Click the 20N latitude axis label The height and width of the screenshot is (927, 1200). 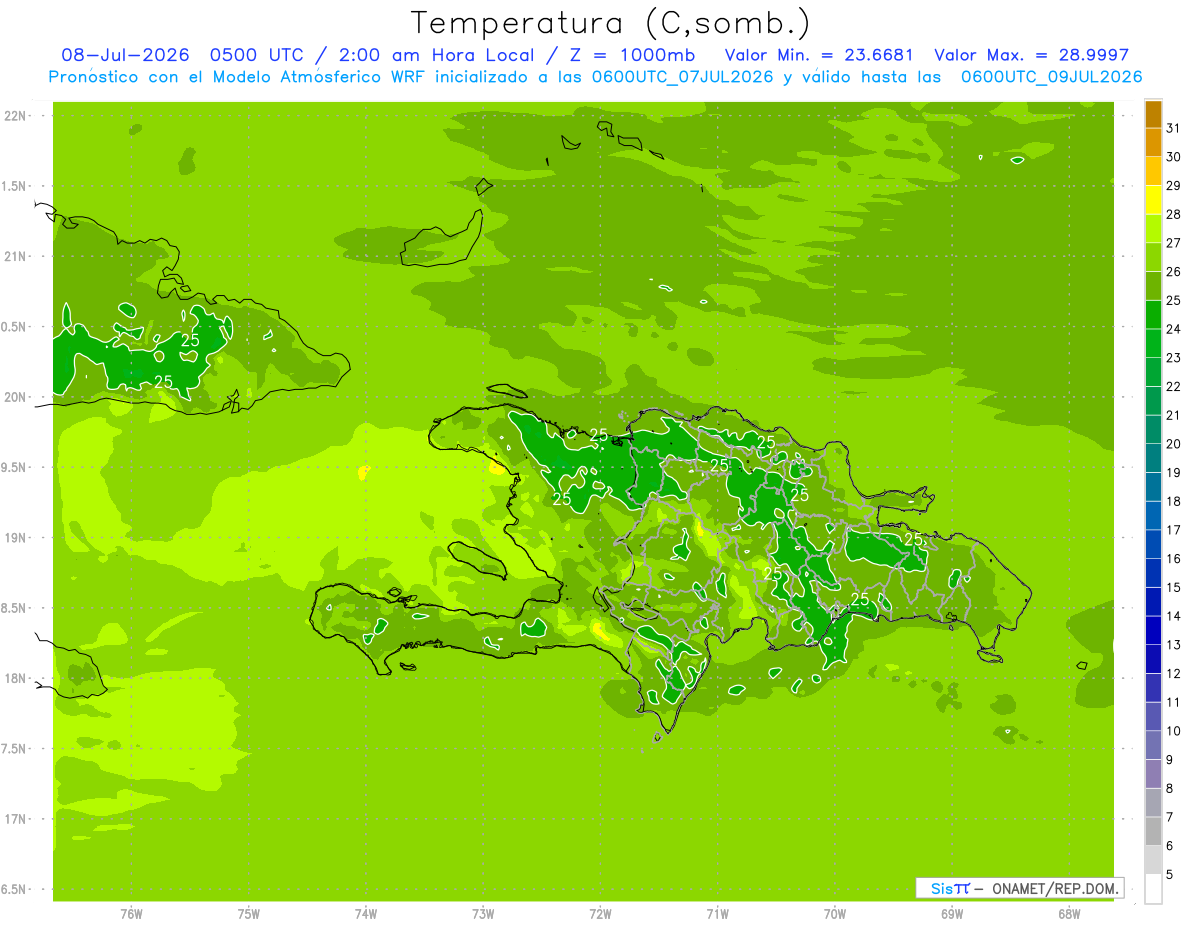point(18,397)
